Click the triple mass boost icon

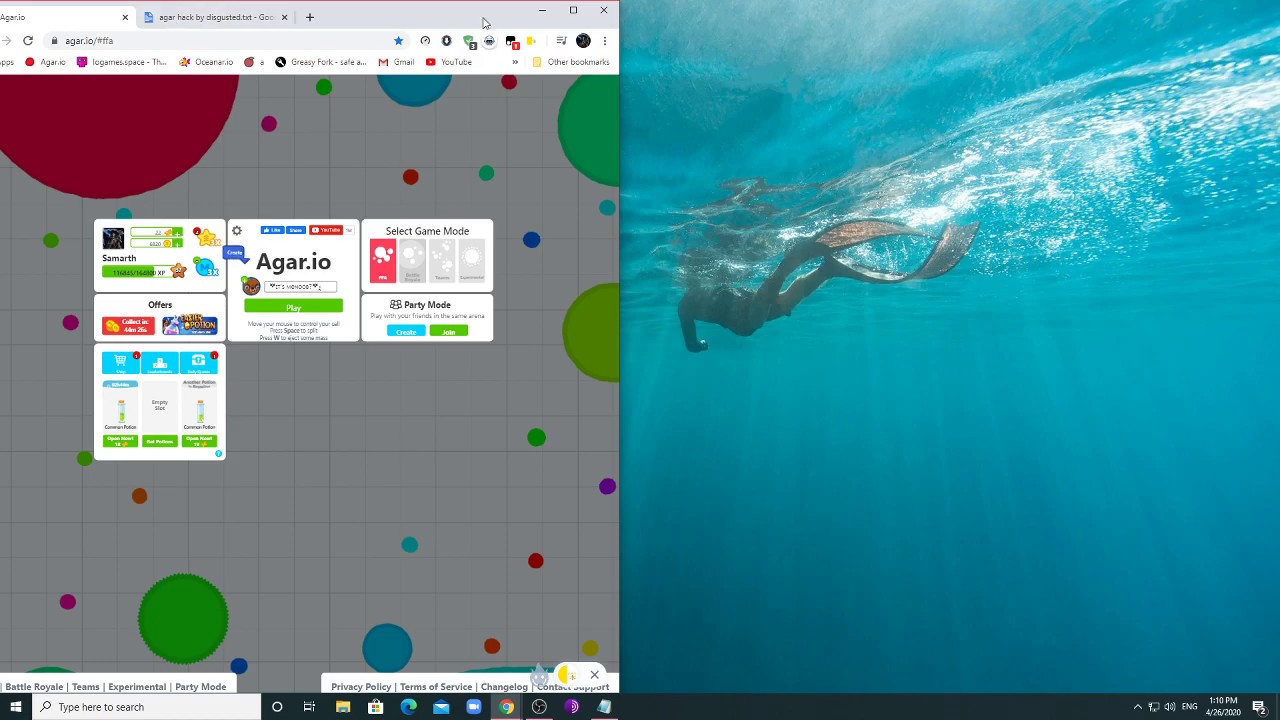click(x=206, y=267)
